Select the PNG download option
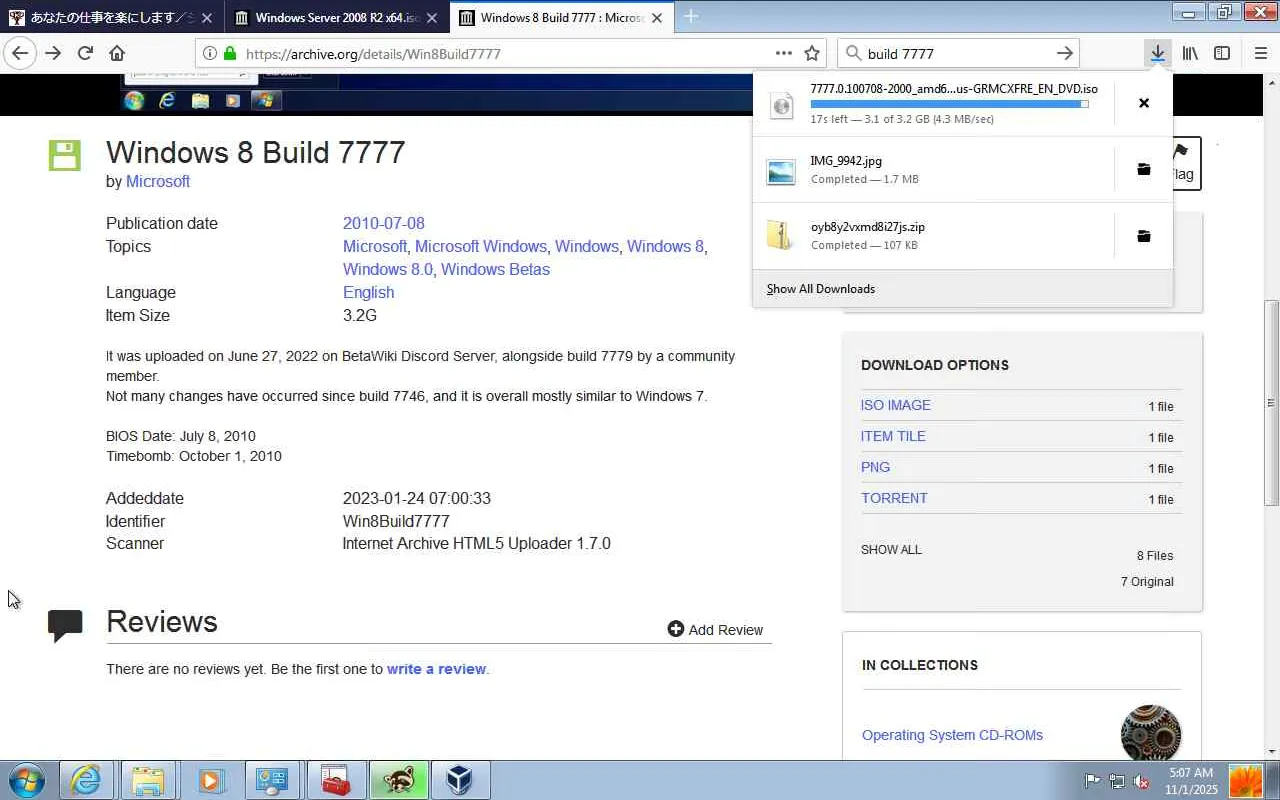The image size is (1280, 800). 875,467
